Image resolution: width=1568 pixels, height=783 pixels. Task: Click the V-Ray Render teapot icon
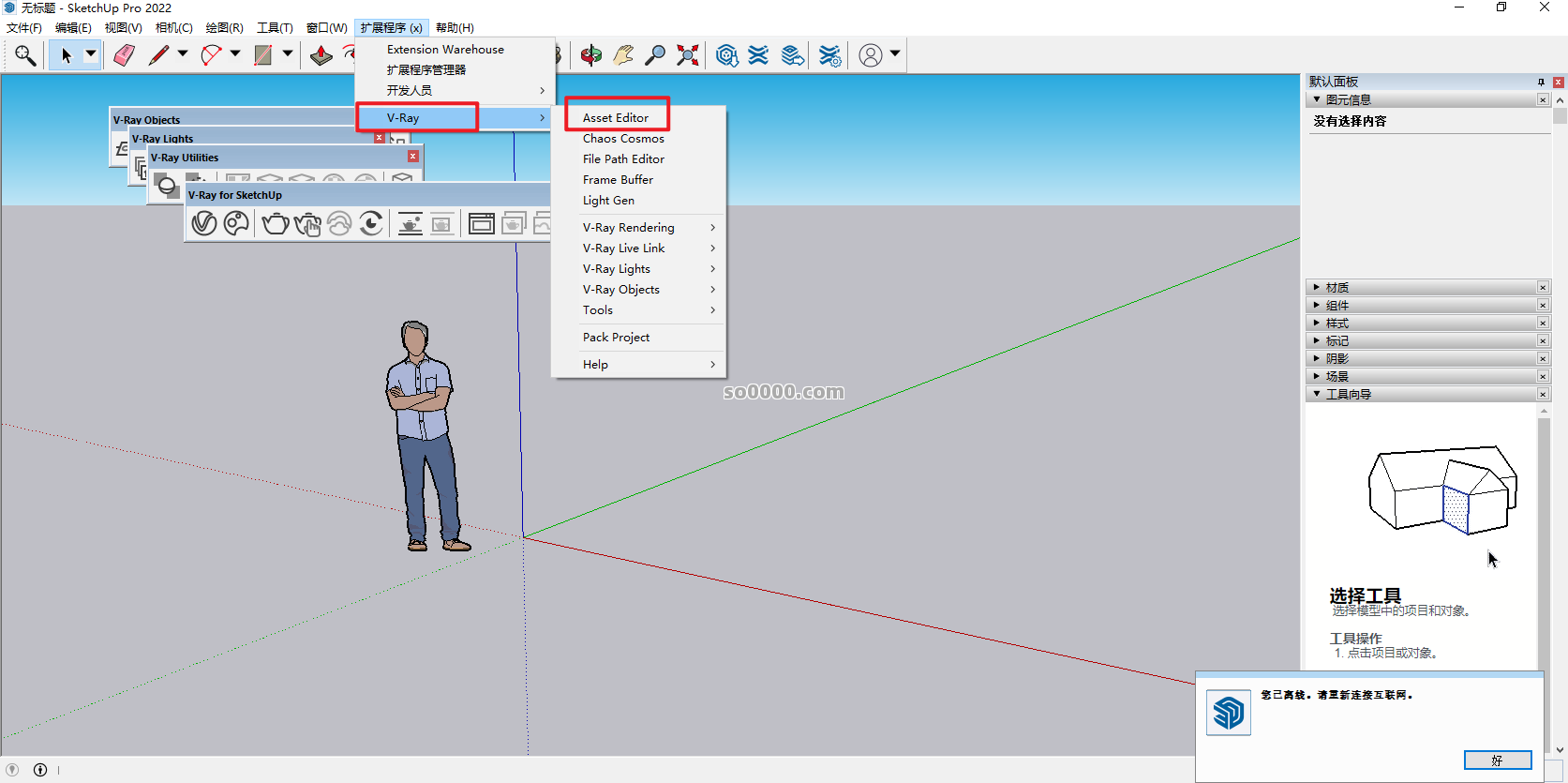tap(276, 223)
